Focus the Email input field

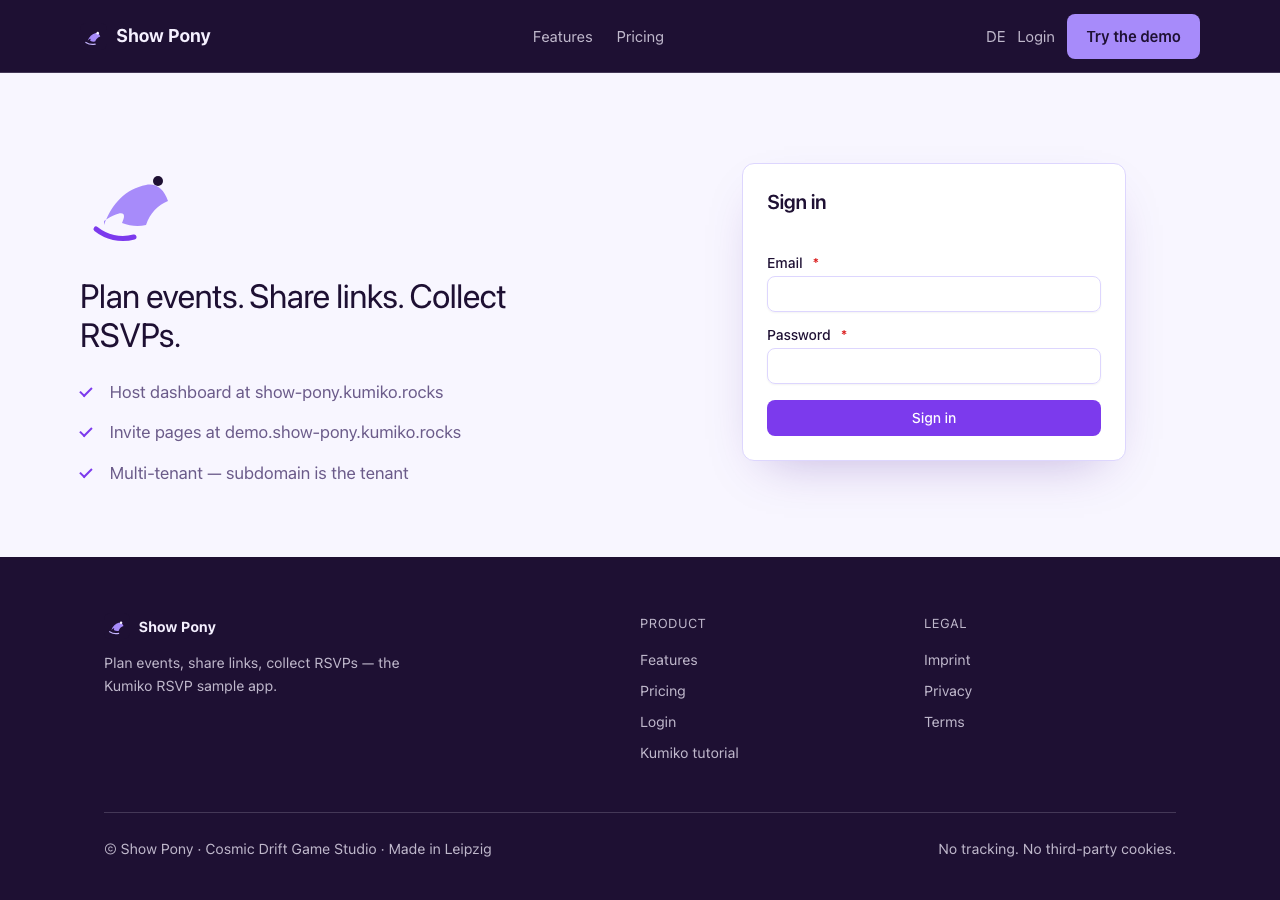934,294
